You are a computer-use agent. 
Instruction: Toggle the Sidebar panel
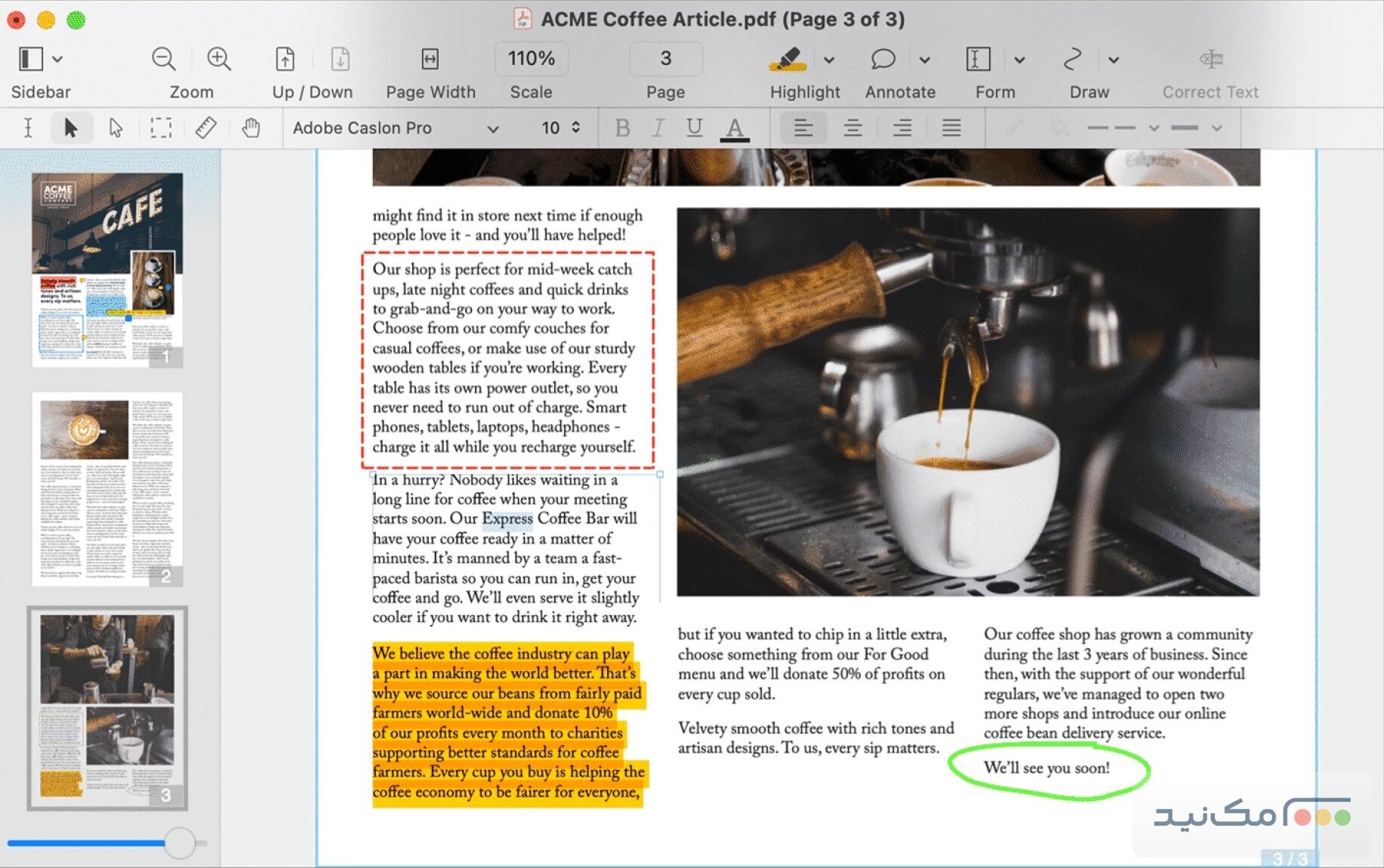click(30, 59)
